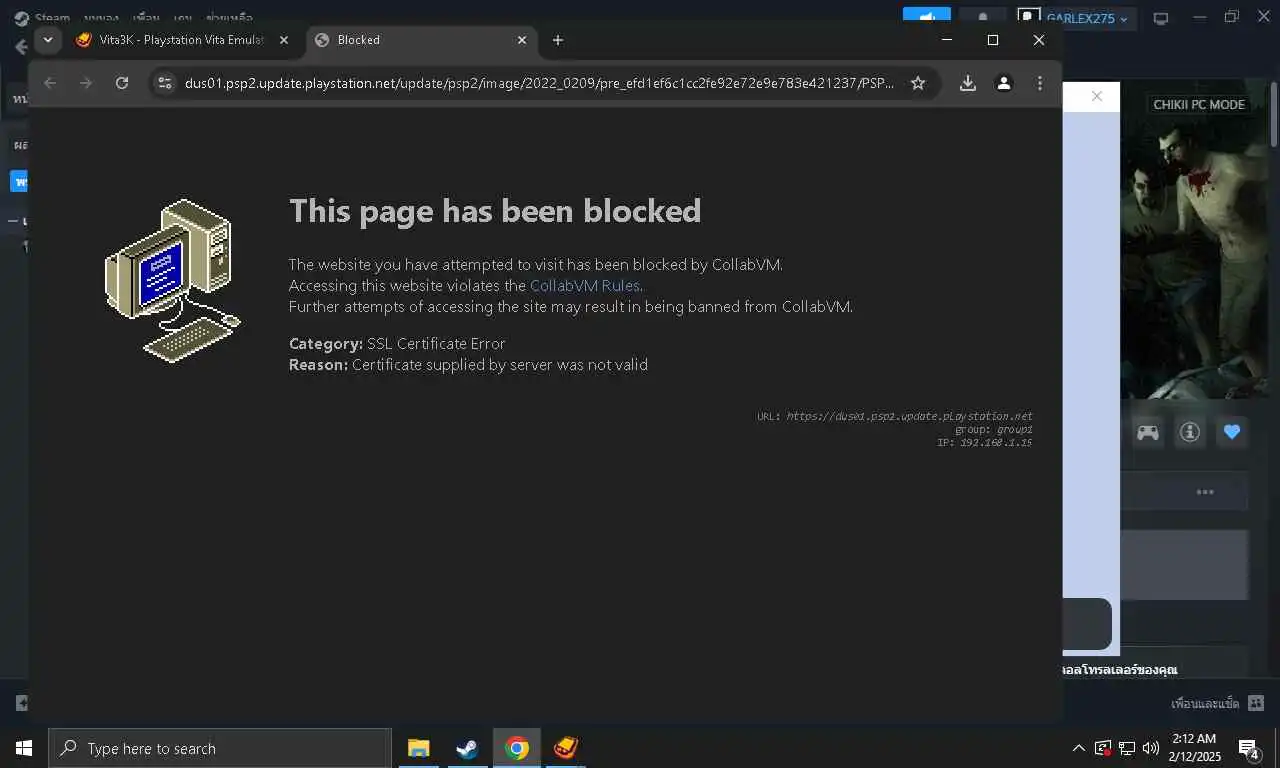Toggle the favorite heart on Steam game
The width and height of the screenshot is (1280, 768).
tap(1232, 432)
